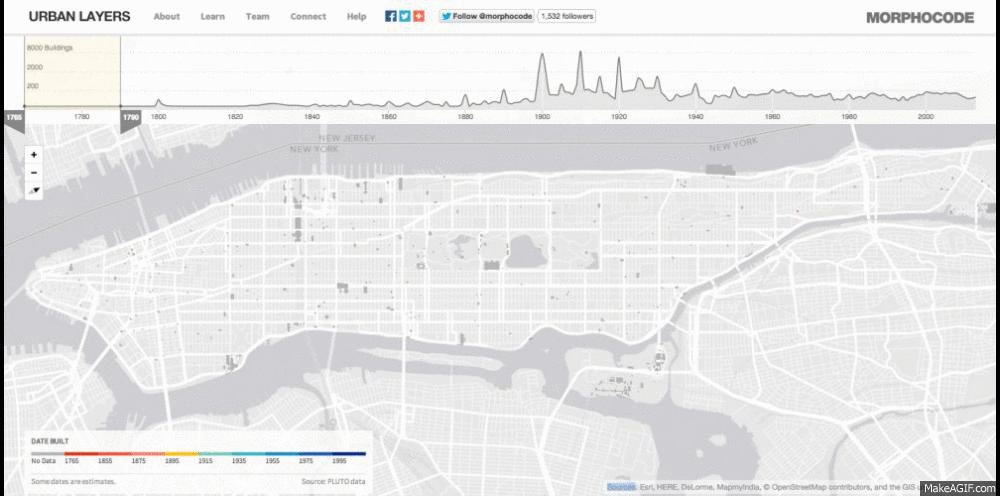1000x496 pixels.
Task: Open the Facebook share icon
Action: coord(391,16)
